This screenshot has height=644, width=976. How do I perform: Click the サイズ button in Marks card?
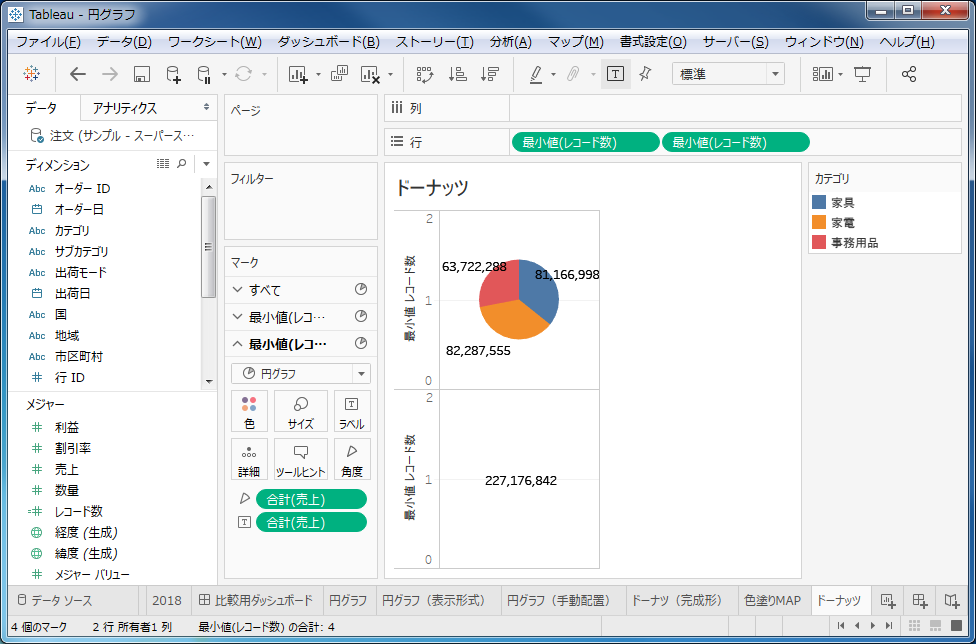[x=301, y=411]
